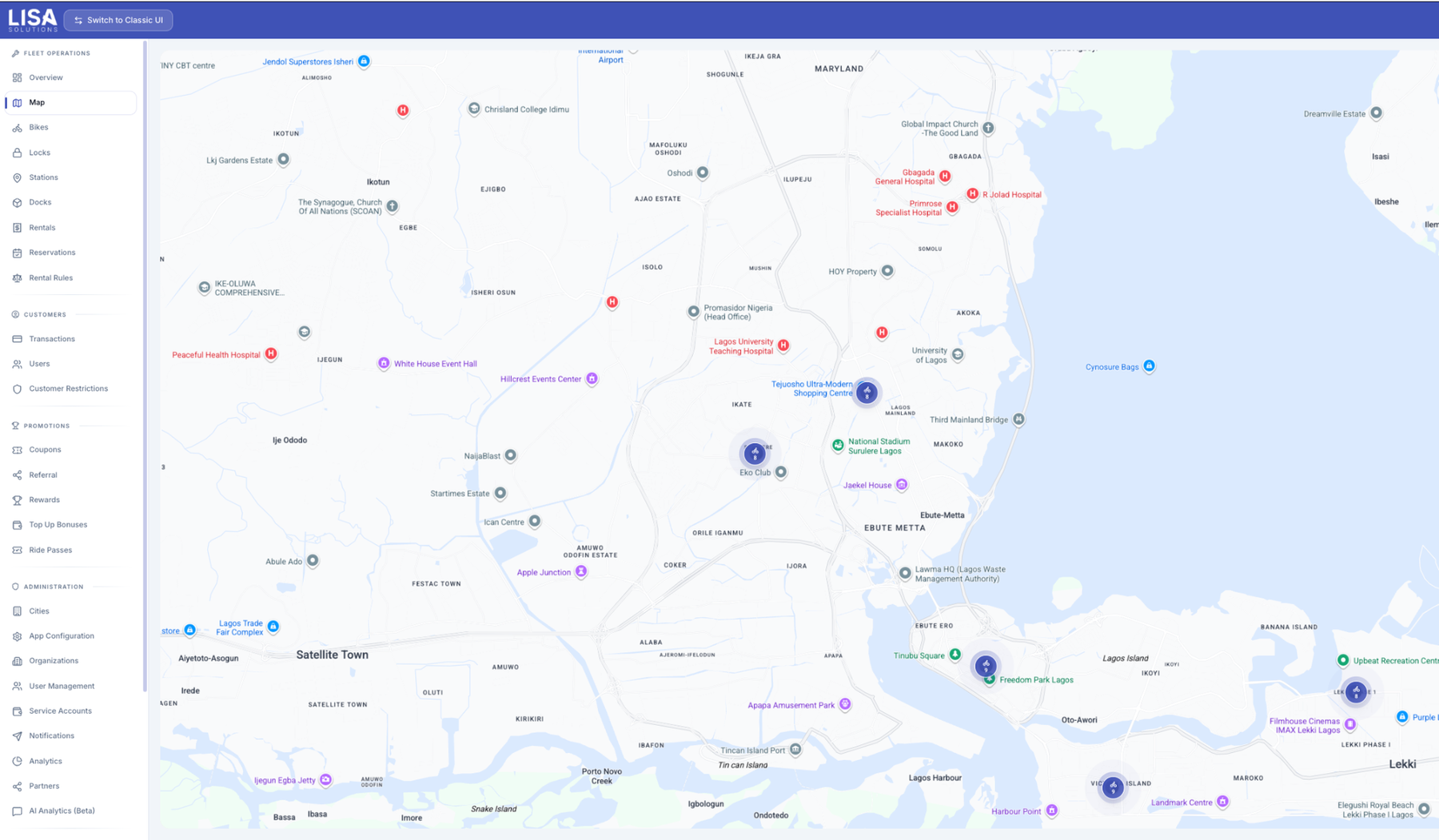
Task: Click the Switch to Classic UI button
Action: (118, 20)
